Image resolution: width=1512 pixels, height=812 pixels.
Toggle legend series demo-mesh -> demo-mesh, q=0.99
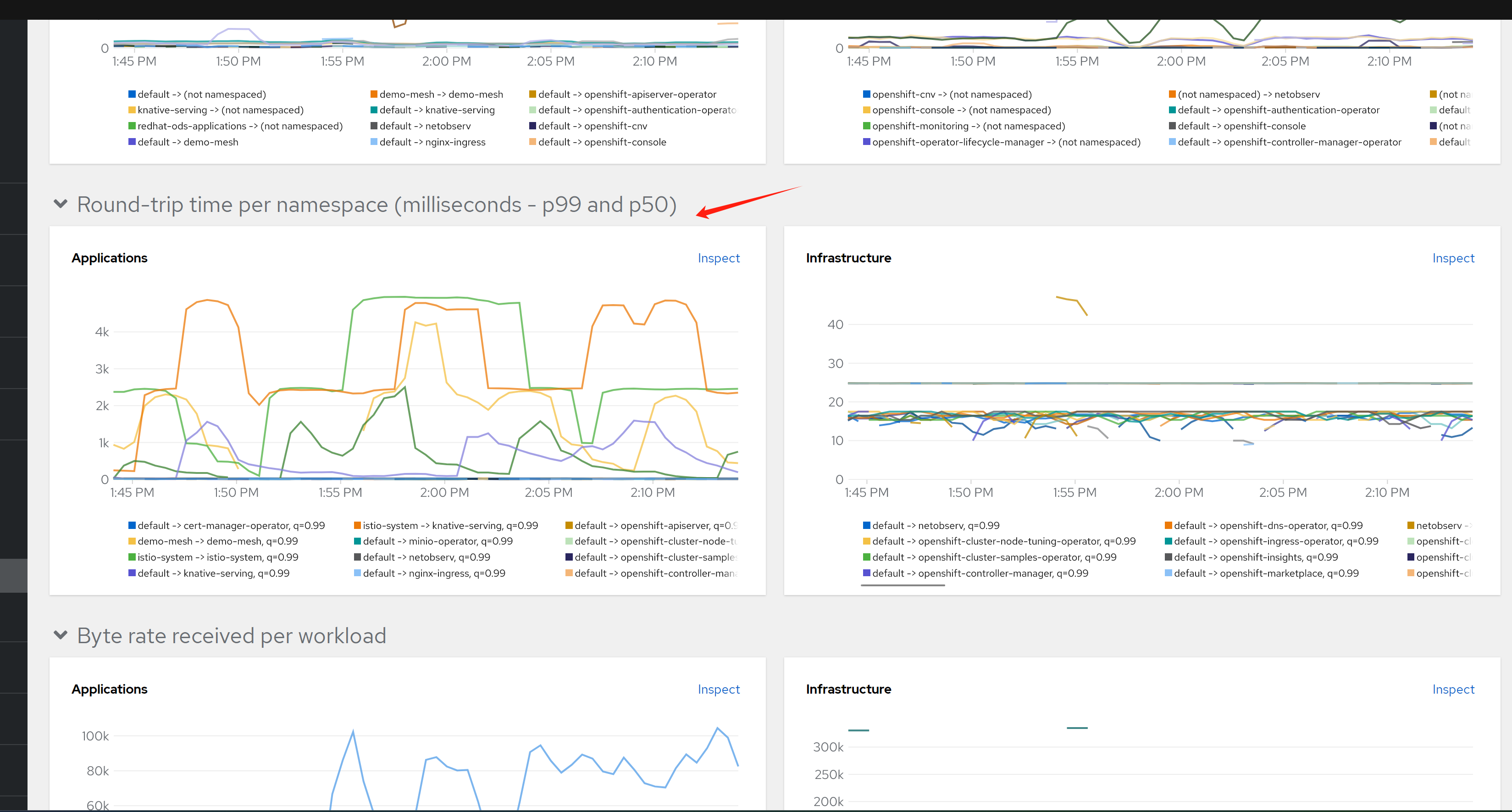[217, 541]
